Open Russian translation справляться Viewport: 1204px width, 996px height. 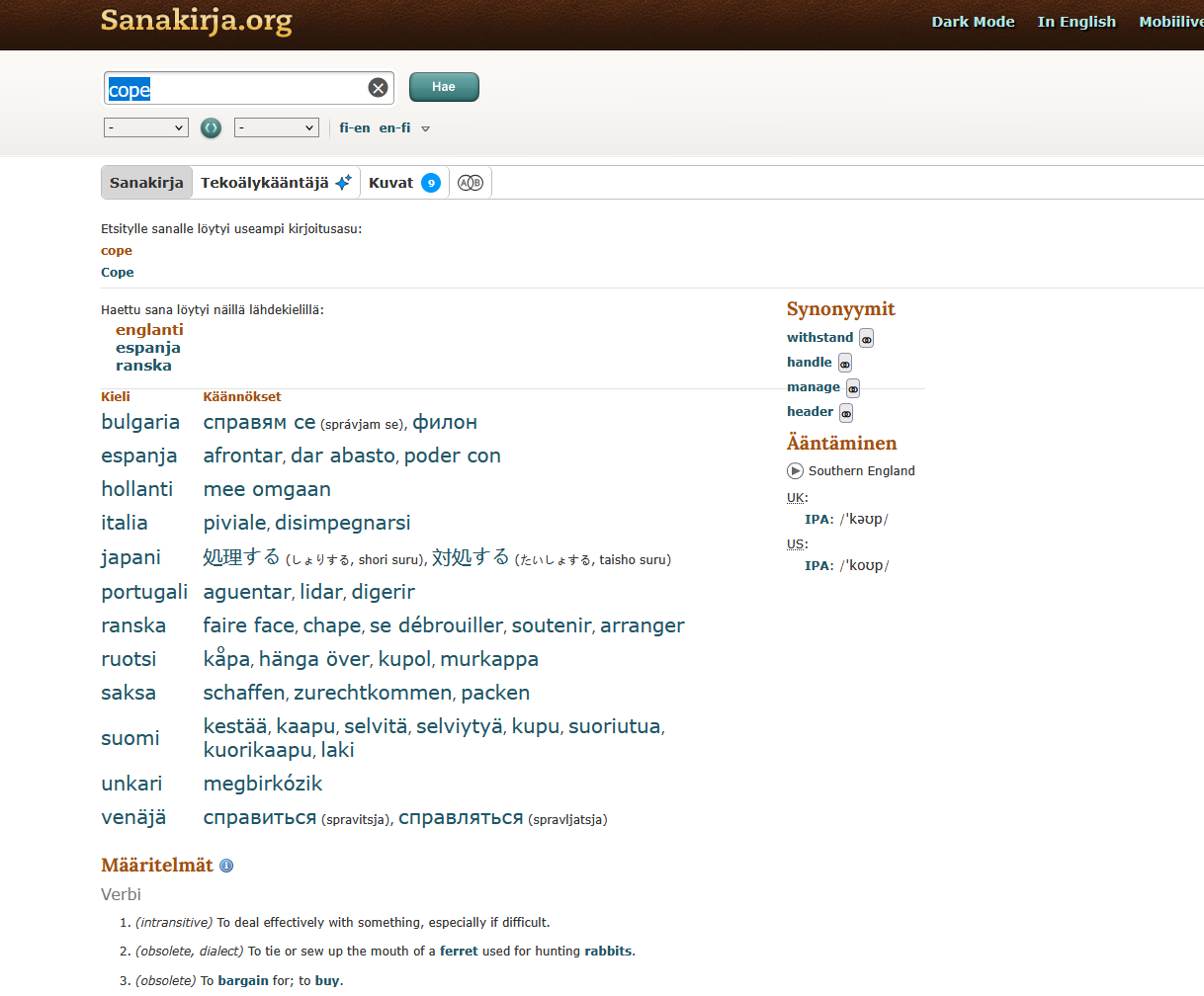[x=461, y=818]
